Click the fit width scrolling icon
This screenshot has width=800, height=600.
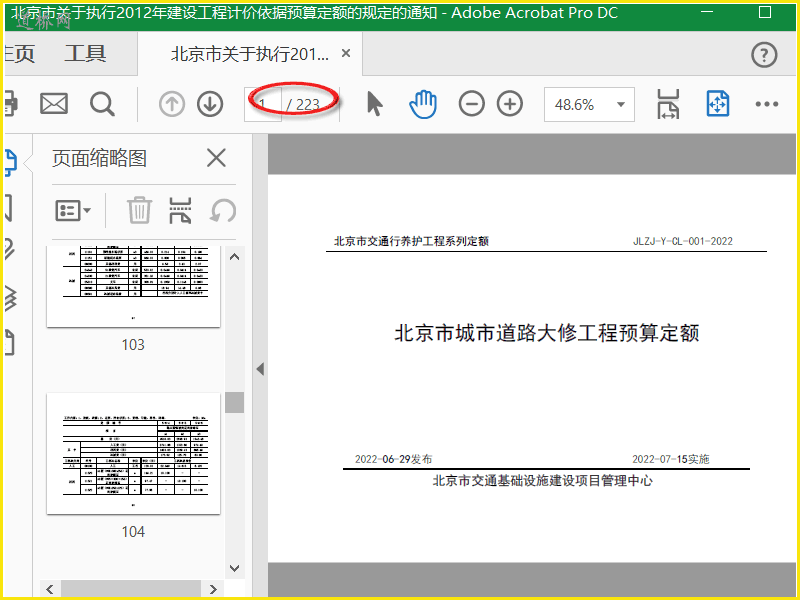pos(668,104)
